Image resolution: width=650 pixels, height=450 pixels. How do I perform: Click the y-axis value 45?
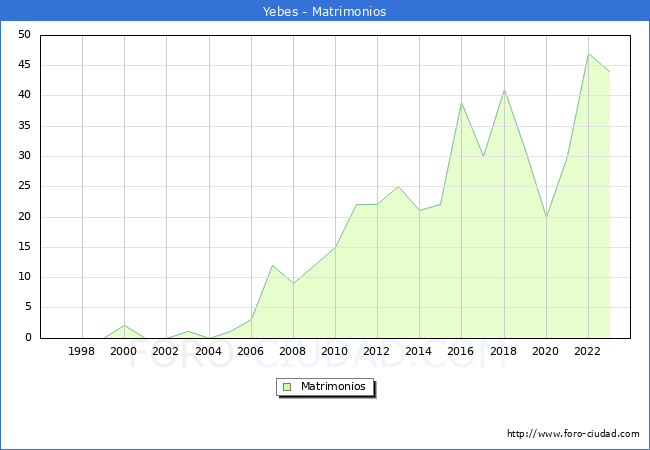(x=25, y=65)
